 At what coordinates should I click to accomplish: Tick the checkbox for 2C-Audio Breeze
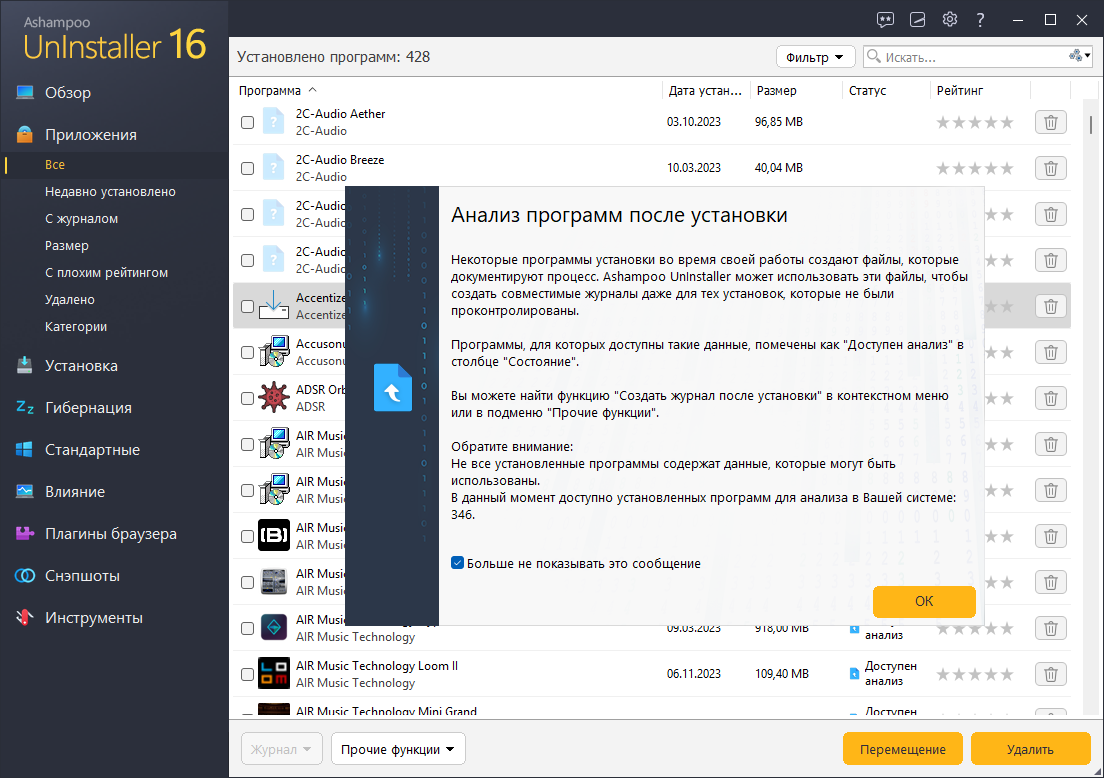pos(247,168)
